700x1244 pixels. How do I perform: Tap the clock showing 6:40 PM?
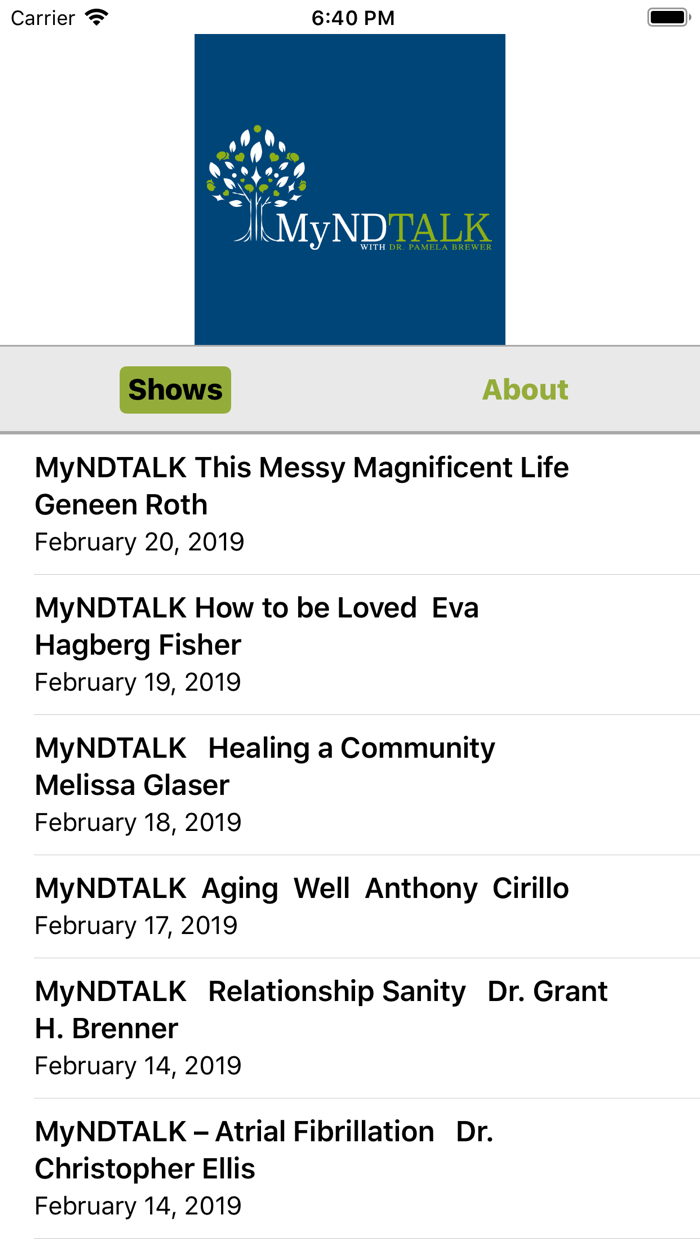click(x=352, y=17)
